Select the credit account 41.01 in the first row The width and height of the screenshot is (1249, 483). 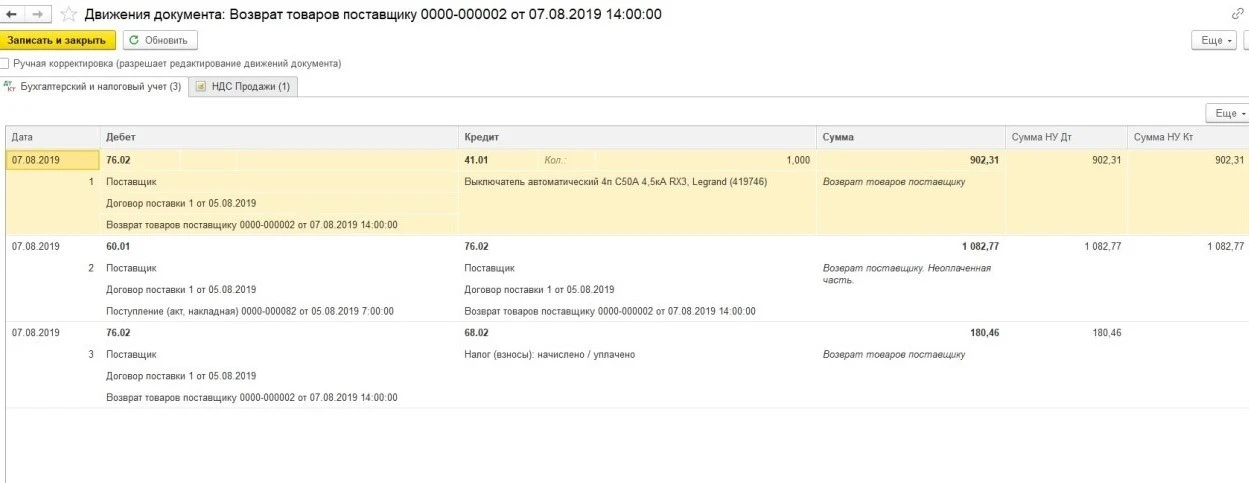pyautogui.click(x=477, y=160)
